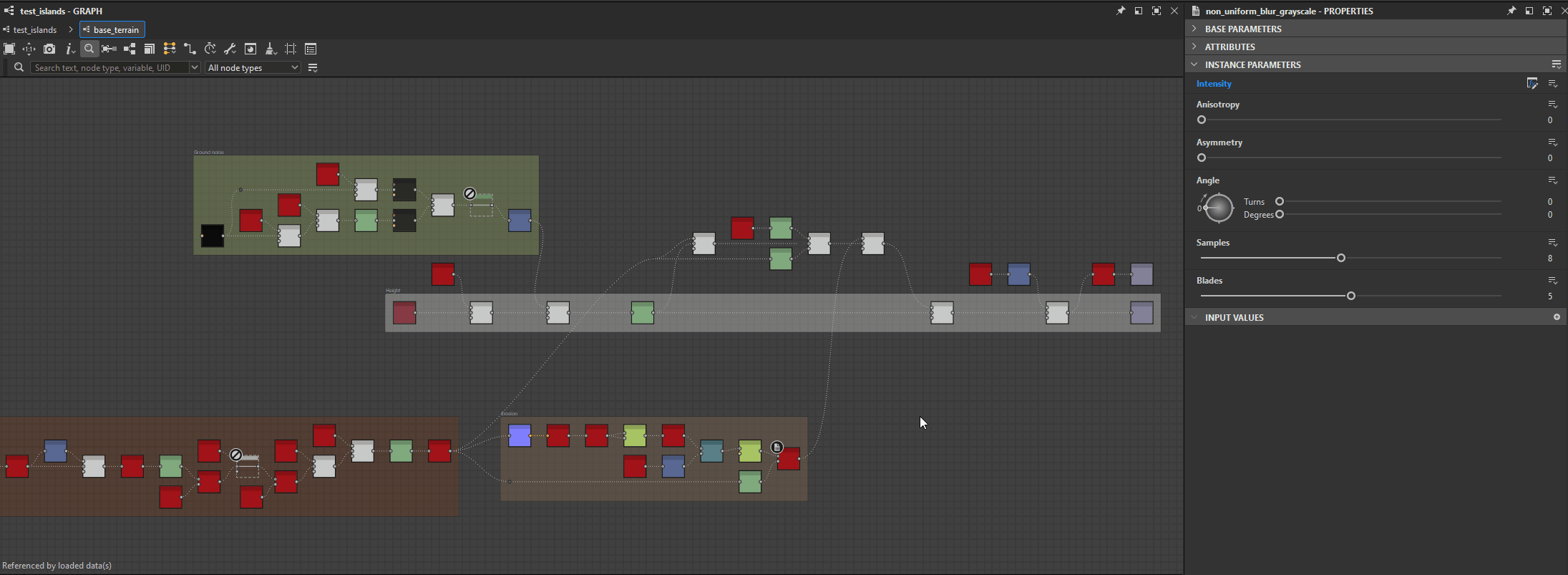Image resolution: width=1568 pixels, height=575 pixels.
Task: Collapse the INSTANCE PARAMETERS section
Action: point(1194,64)
